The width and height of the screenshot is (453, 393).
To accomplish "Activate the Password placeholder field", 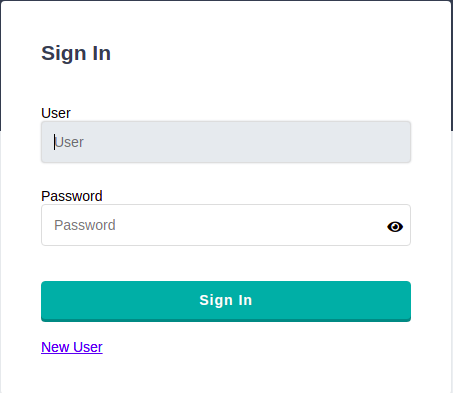I will point(226,225).
